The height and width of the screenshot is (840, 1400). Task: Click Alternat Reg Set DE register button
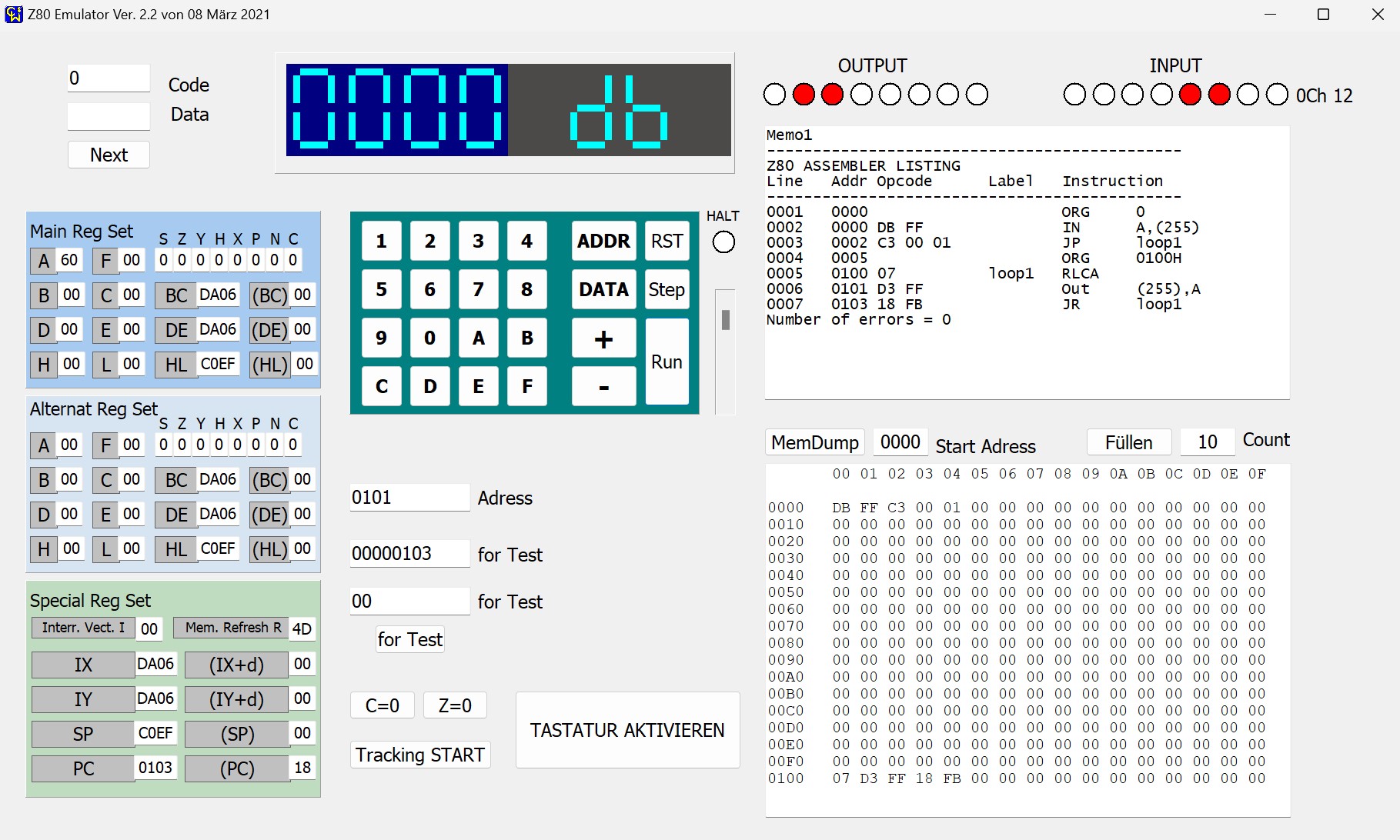(x=176, y=515)
